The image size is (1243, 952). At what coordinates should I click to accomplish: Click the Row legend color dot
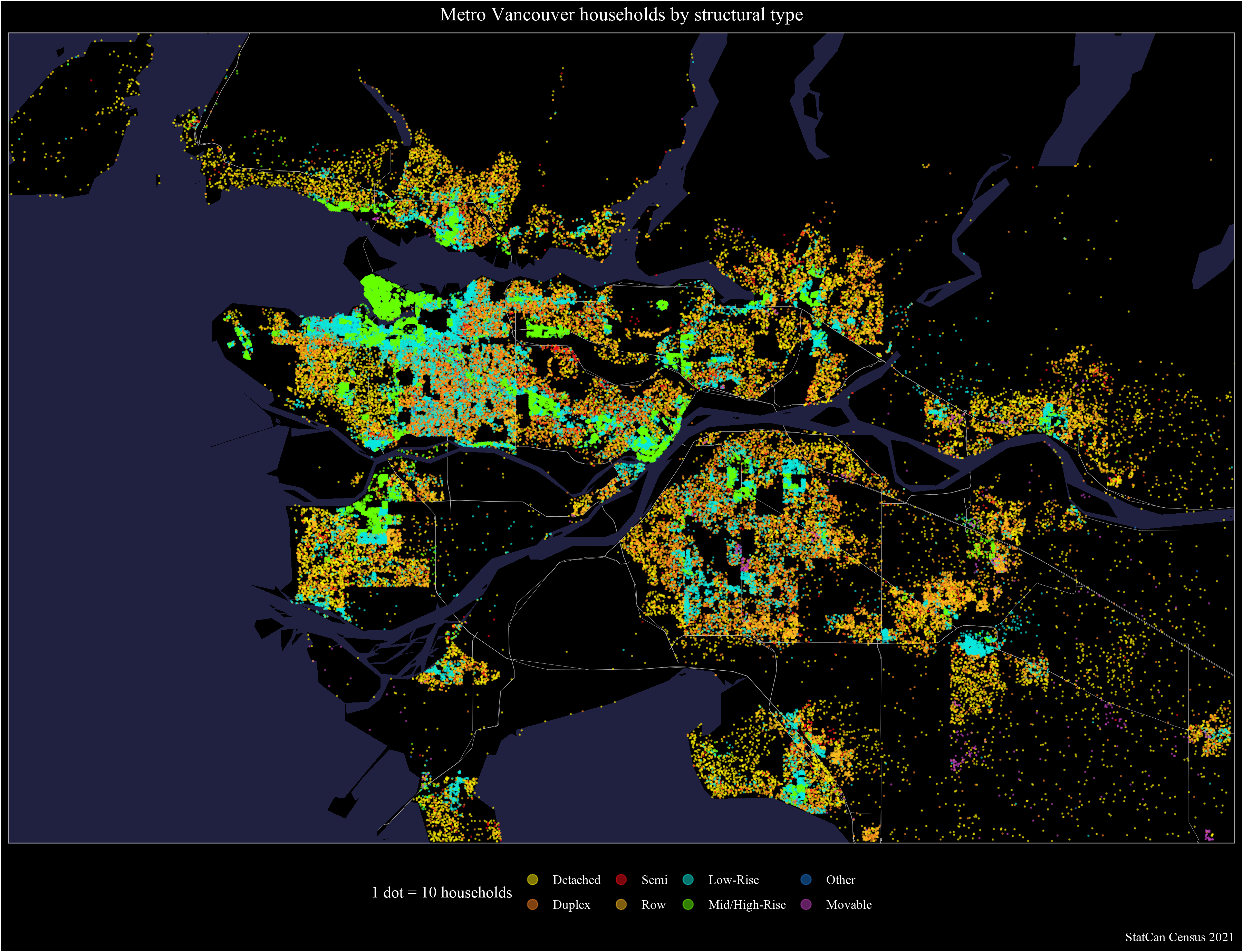tap(621, 904)
